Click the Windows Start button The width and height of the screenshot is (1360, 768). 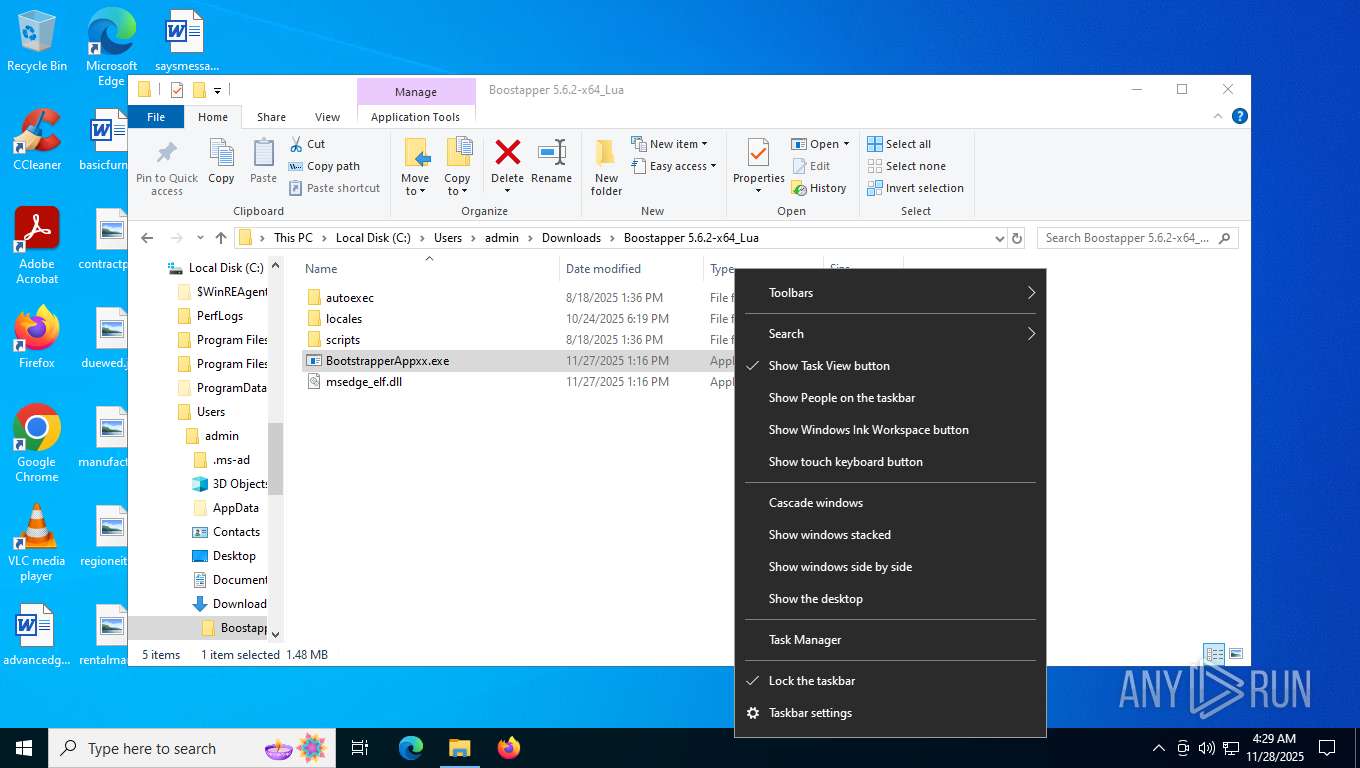[x=24, y=748]
